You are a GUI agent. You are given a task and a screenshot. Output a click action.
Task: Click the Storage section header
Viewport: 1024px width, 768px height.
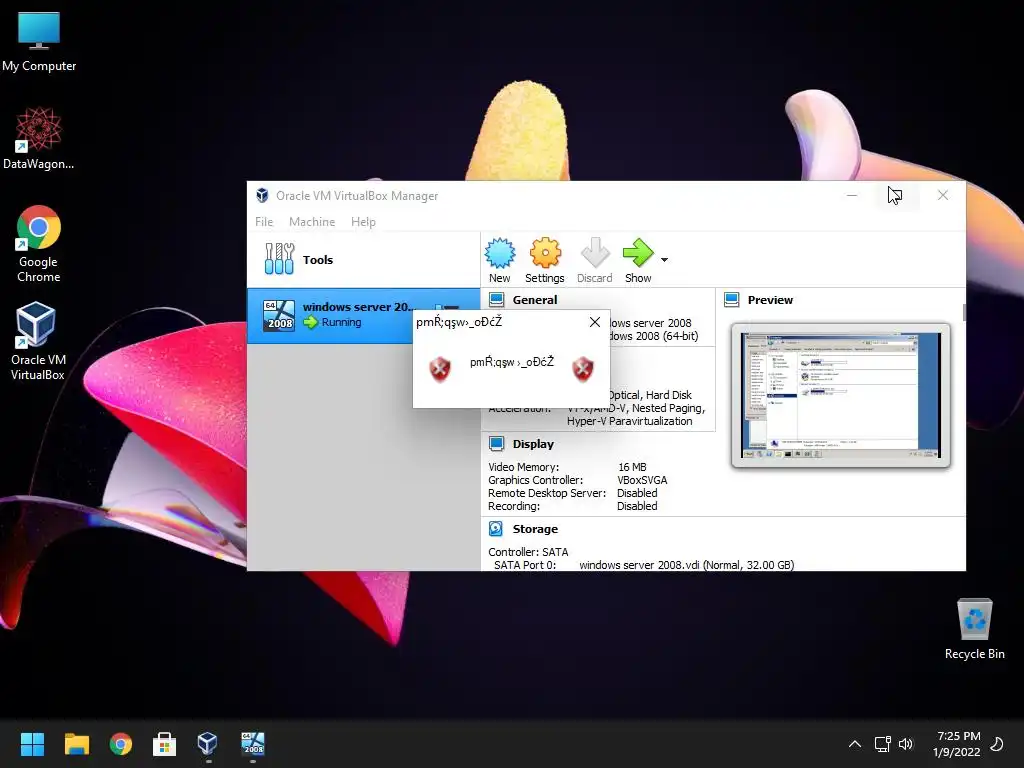pos(535,529)
